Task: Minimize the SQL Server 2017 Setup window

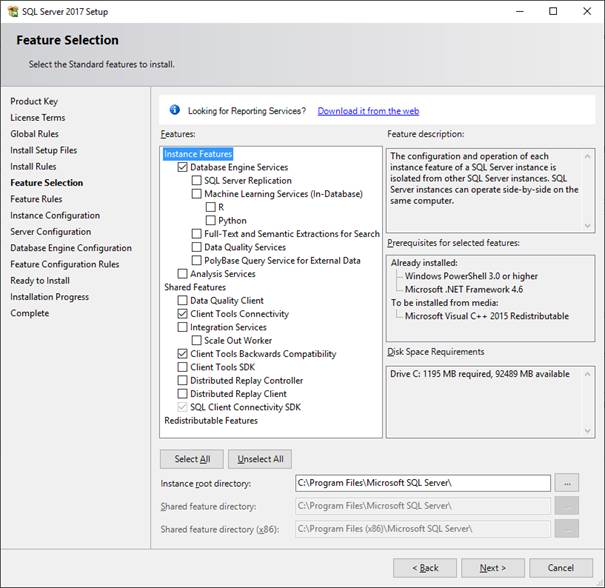Action: point(520,11)
